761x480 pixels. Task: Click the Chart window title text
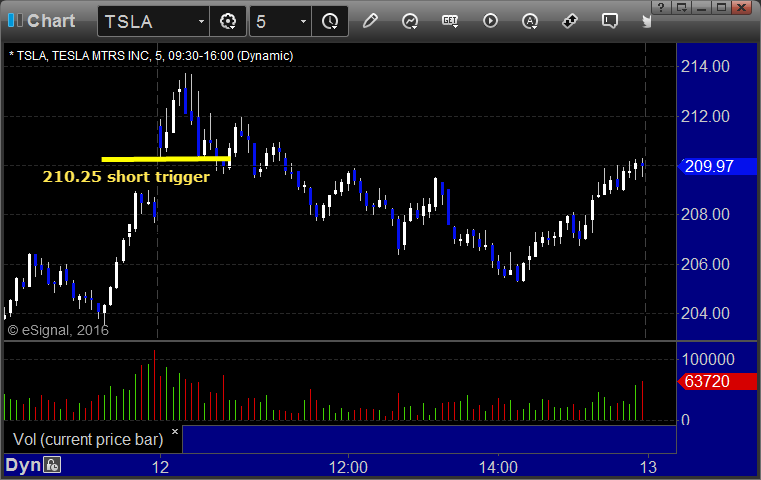51,21
